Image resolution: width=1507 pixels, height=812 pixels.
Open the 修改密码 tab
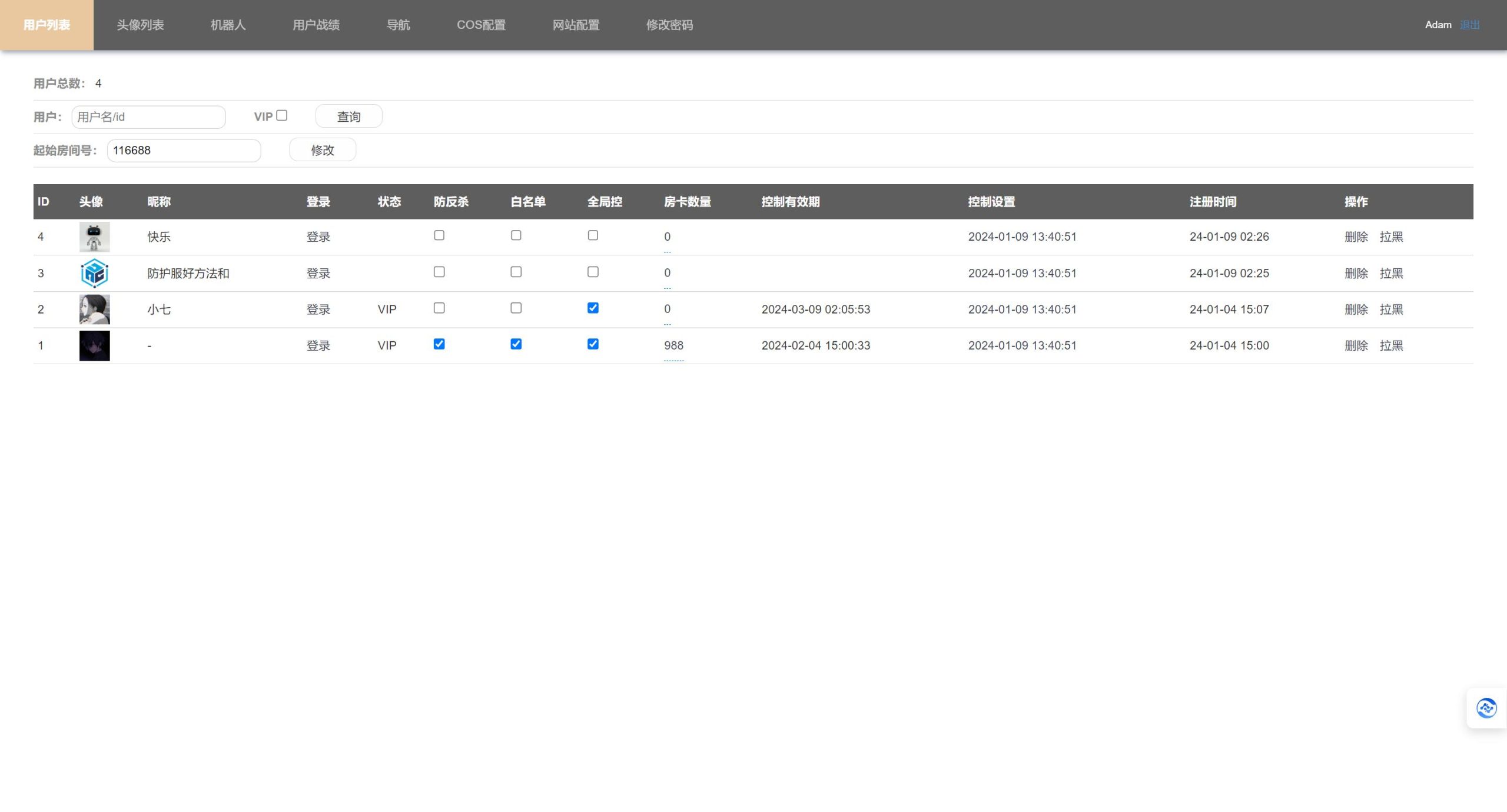click(x=669, y=25)
